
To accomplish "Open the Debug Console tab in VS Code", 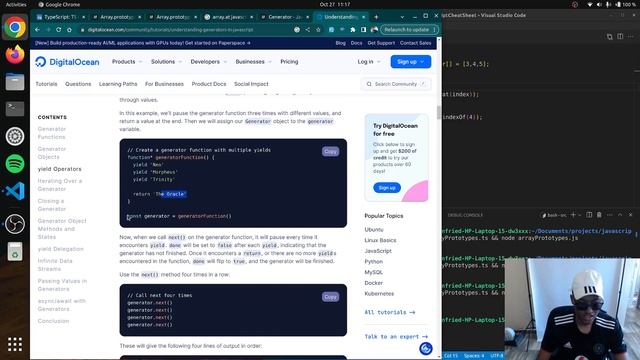I will (x=465, y=215).
